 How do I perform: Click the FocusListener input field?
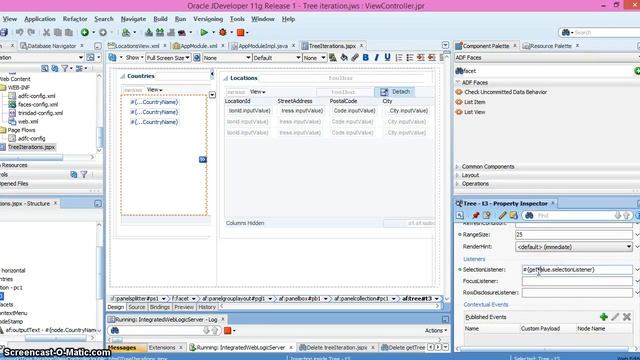click(577, 281)
